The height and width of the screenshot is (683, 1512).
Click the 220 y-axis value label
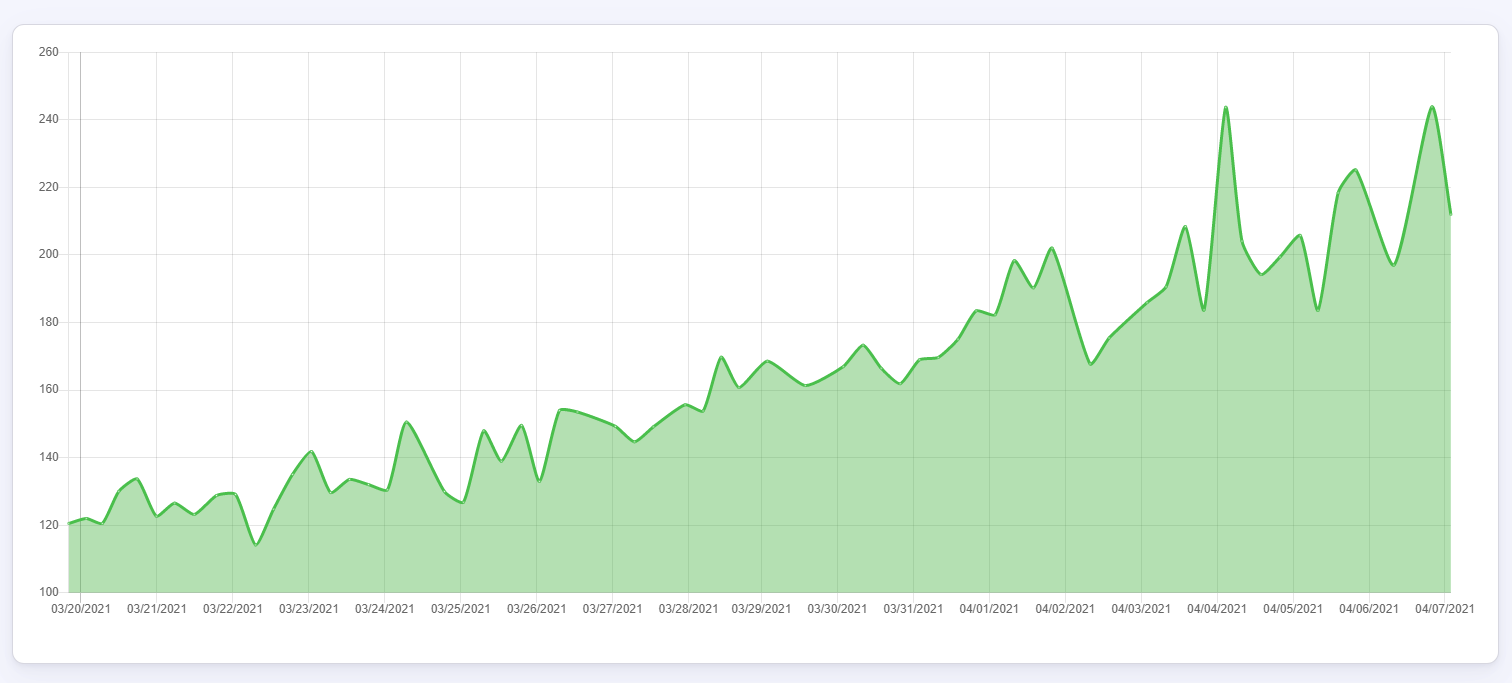(49, 187)
